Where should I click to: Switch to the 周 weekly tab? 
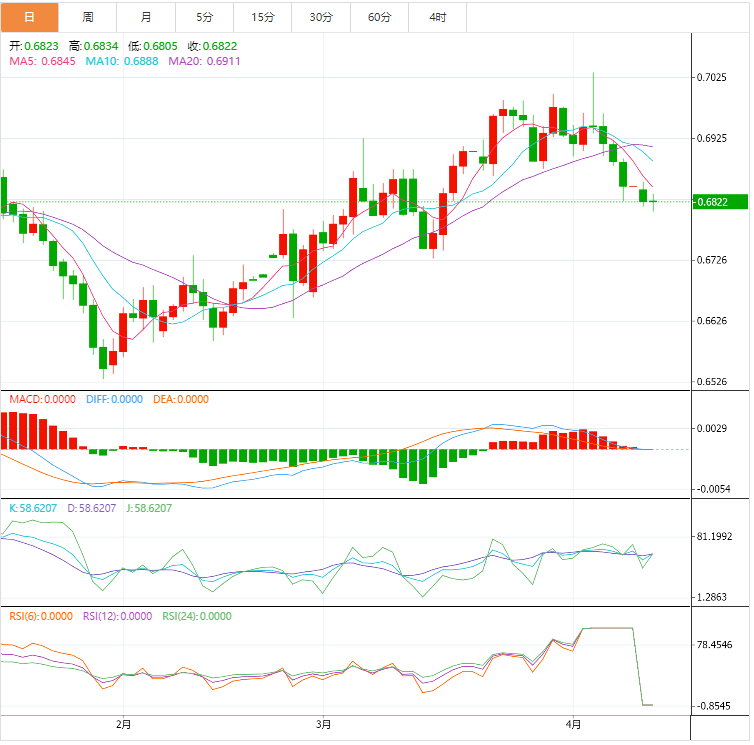click(x=88, y=17)
